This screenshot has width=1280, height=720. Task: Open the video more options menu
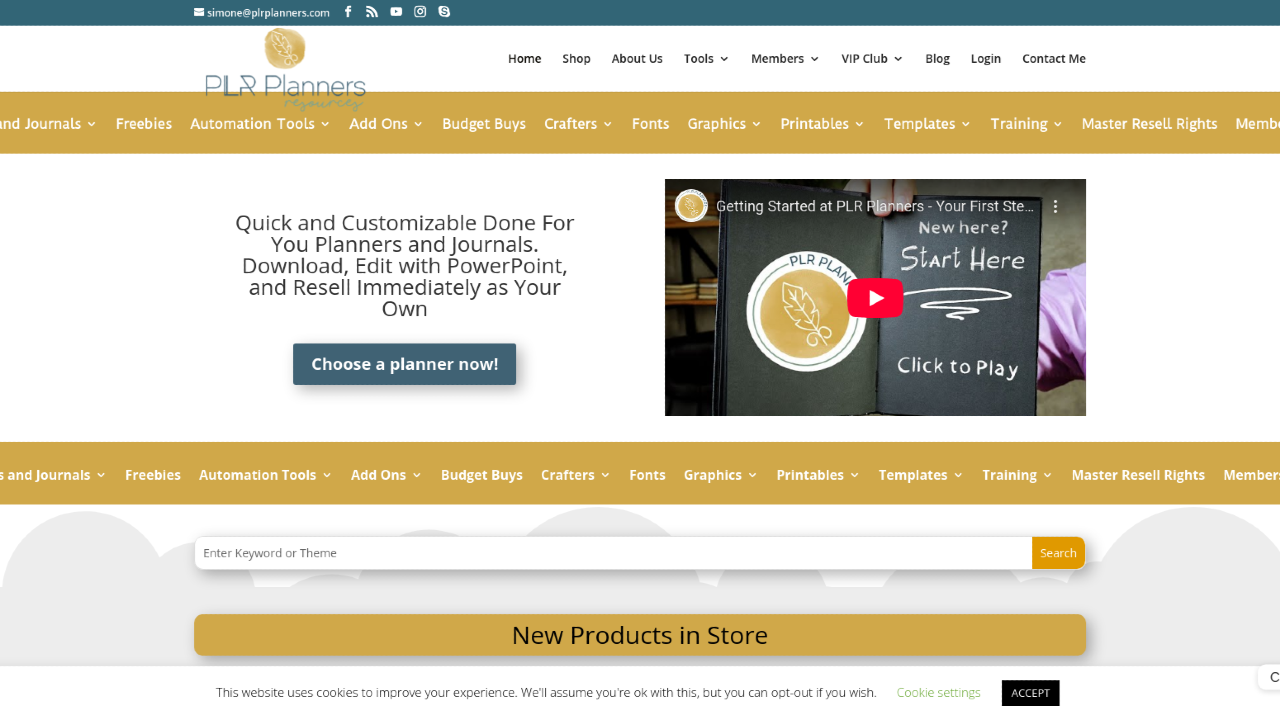[1054, 207]
